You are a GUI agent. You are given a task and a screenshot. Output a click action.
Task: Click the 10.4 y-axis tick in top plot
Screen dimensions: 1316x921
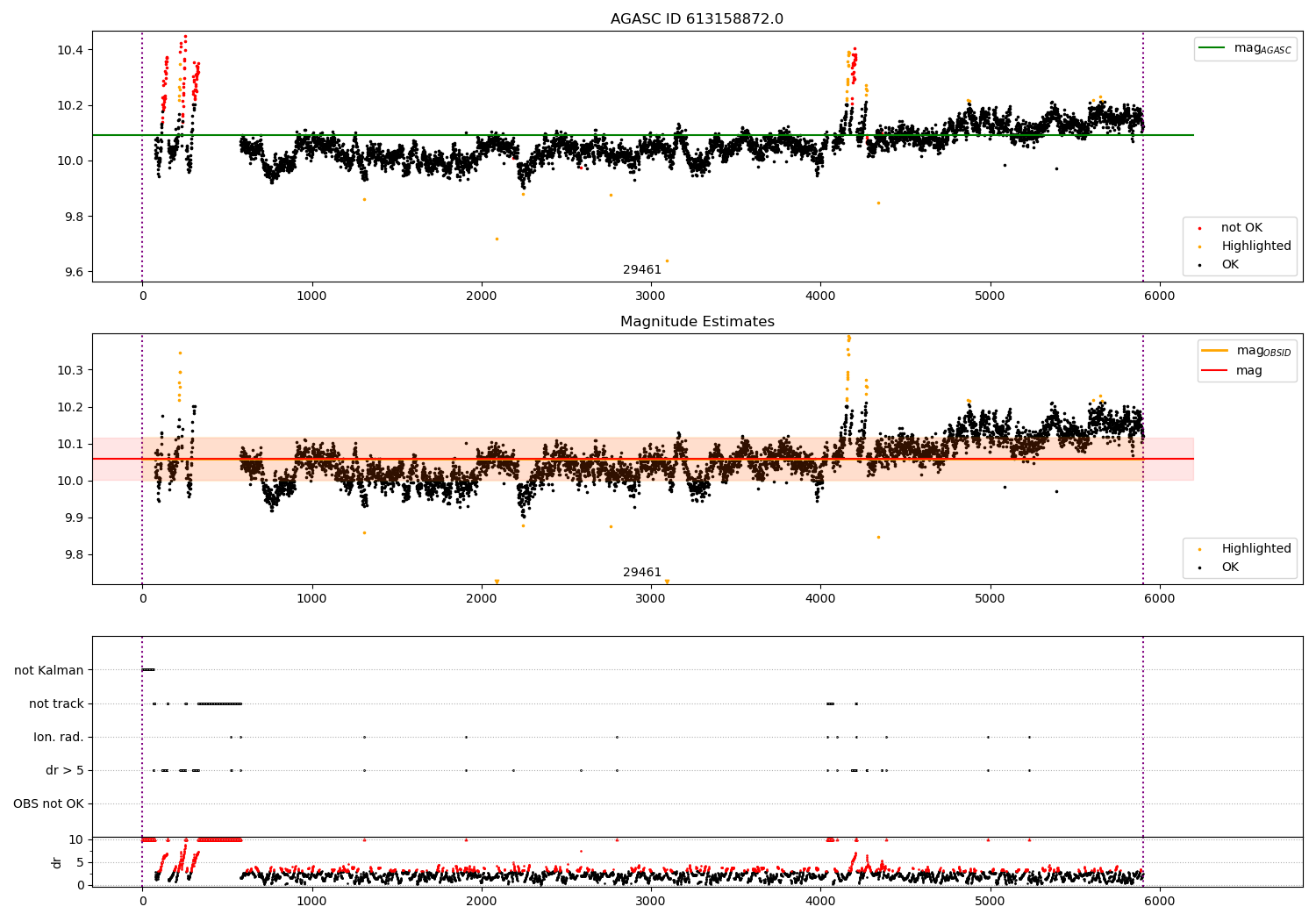click(x=70, y=50)
